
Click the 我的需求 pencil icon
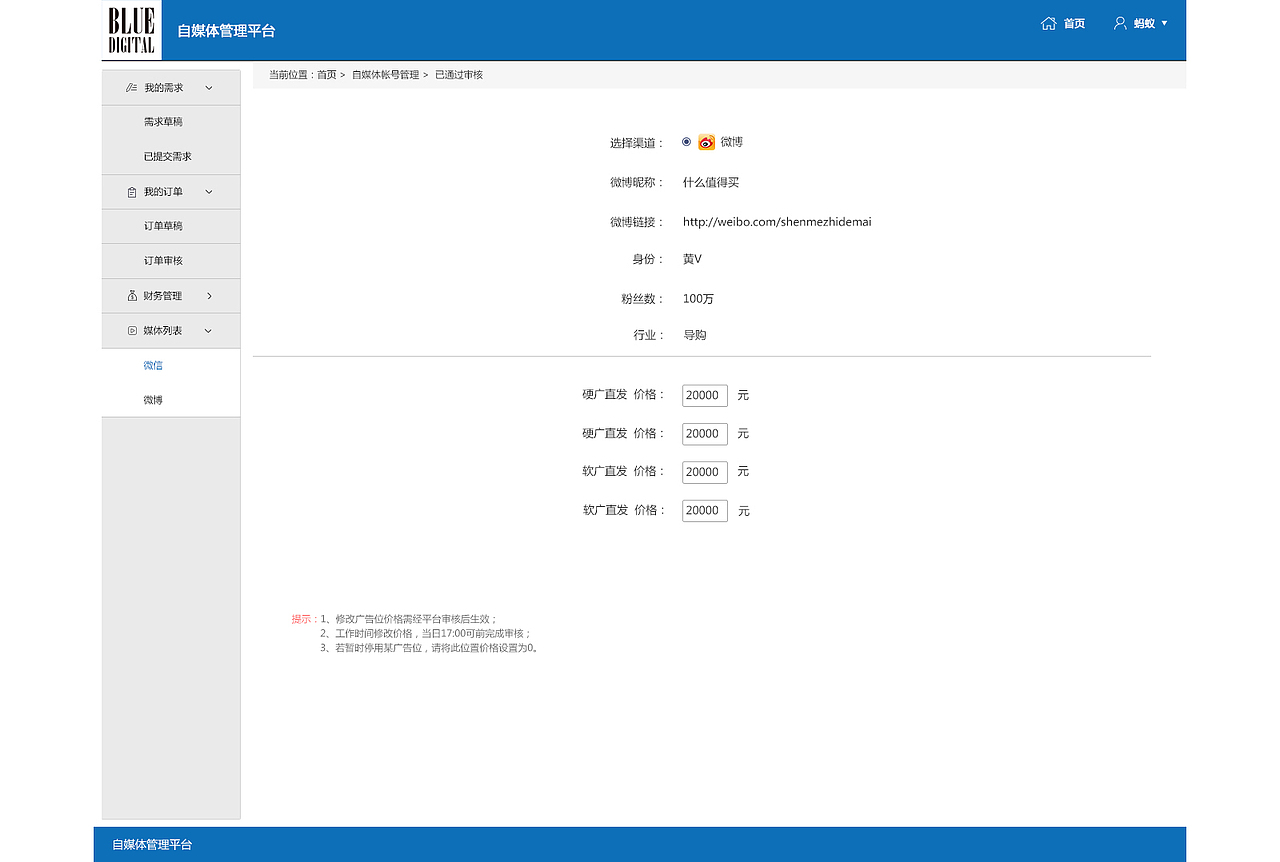click(x=131, y=88)
